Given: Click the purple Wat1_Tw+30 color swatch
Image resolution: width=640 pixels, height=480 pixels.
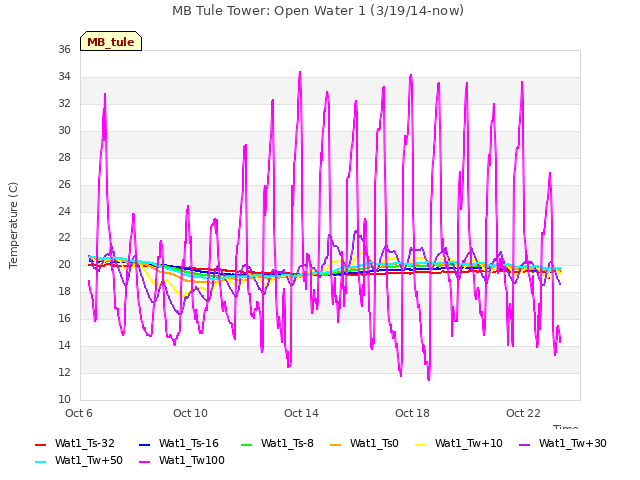Looking at the screenshot, I should point(524,444).
